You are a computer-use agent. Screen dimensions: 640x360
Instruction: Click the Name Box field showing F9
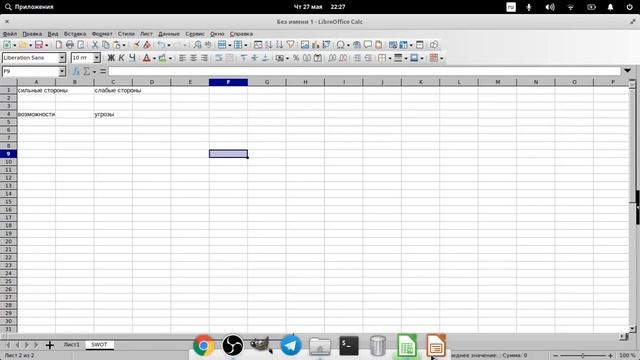coord(31,71)
